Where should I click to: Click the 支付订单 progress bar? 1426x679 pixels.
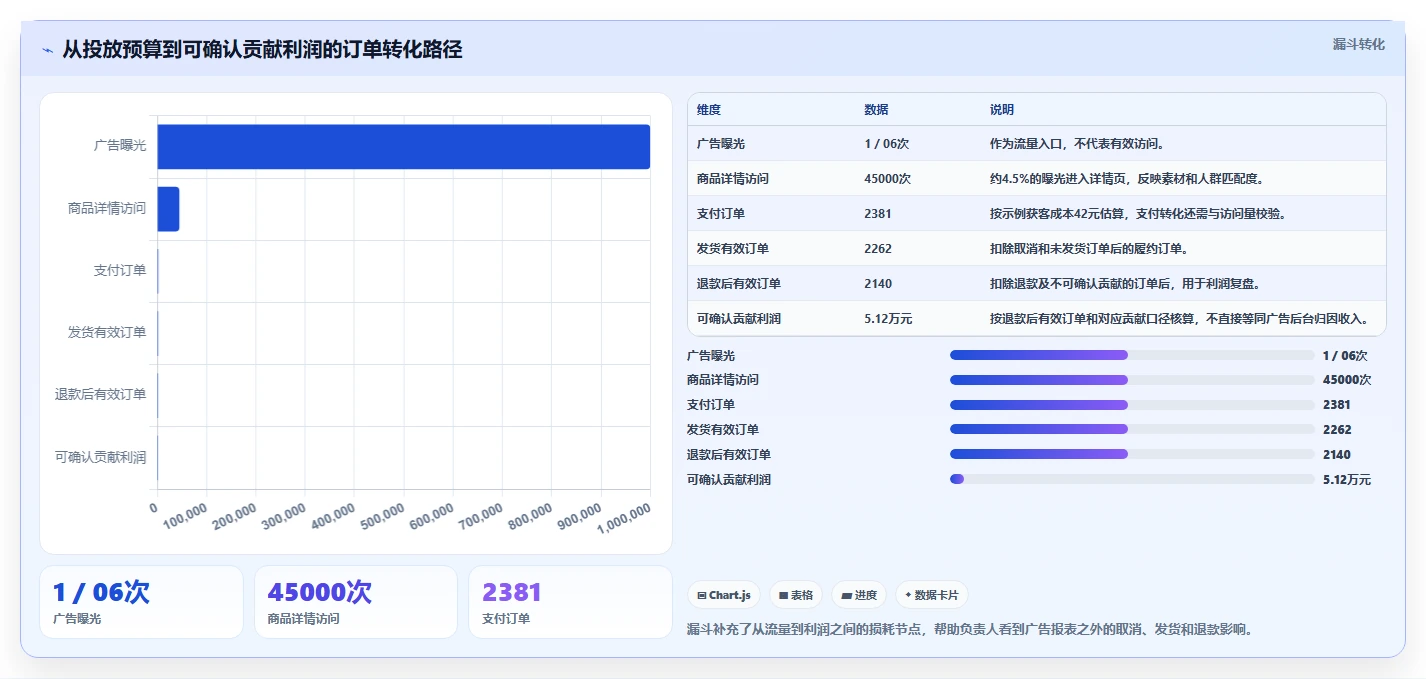(x=1132, y=405)
